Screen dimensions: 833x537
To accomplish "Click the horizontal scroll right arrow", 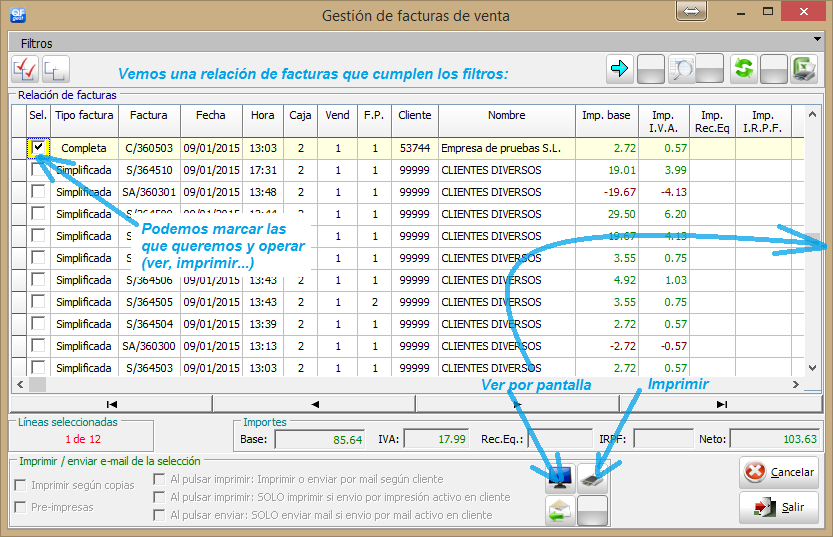I will pyautogui.click(x=796, y=384).
